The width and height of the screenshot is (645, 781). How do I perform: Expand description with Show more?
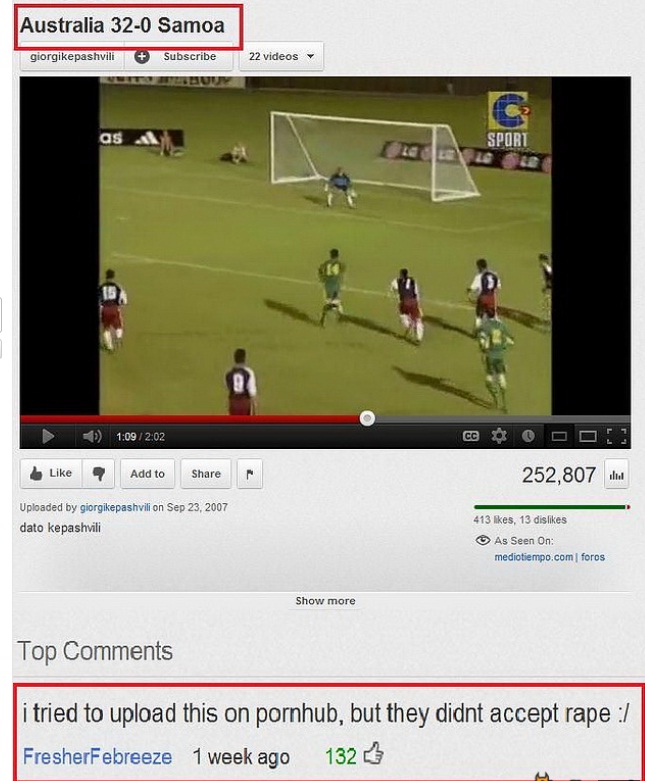pyautogui.click(x=325, y=601)
